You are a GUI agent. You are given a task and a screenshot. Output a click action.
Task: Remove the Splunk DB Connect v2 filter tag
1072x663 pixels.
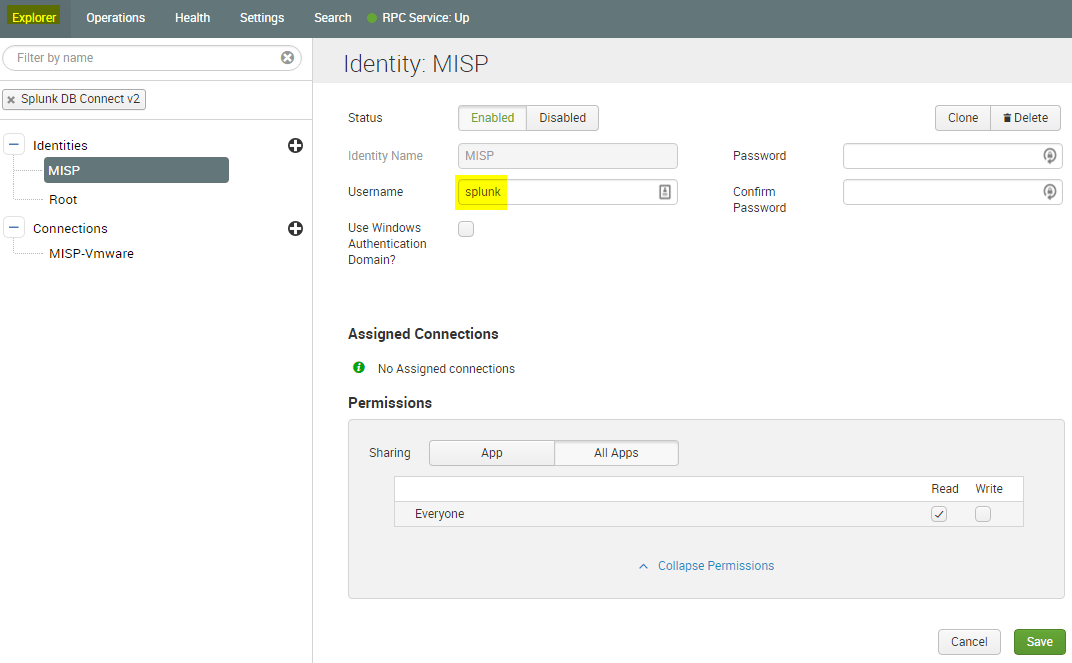(x=11, y=100)
